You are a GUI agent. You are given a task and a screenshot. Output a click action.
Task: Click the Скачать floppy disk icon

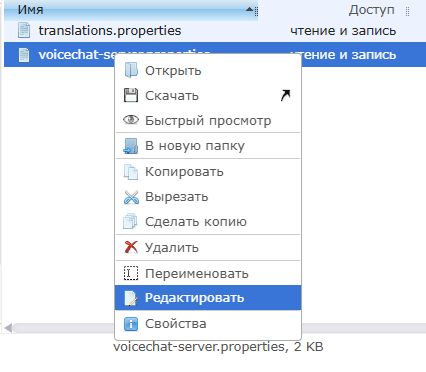point(131,95)
